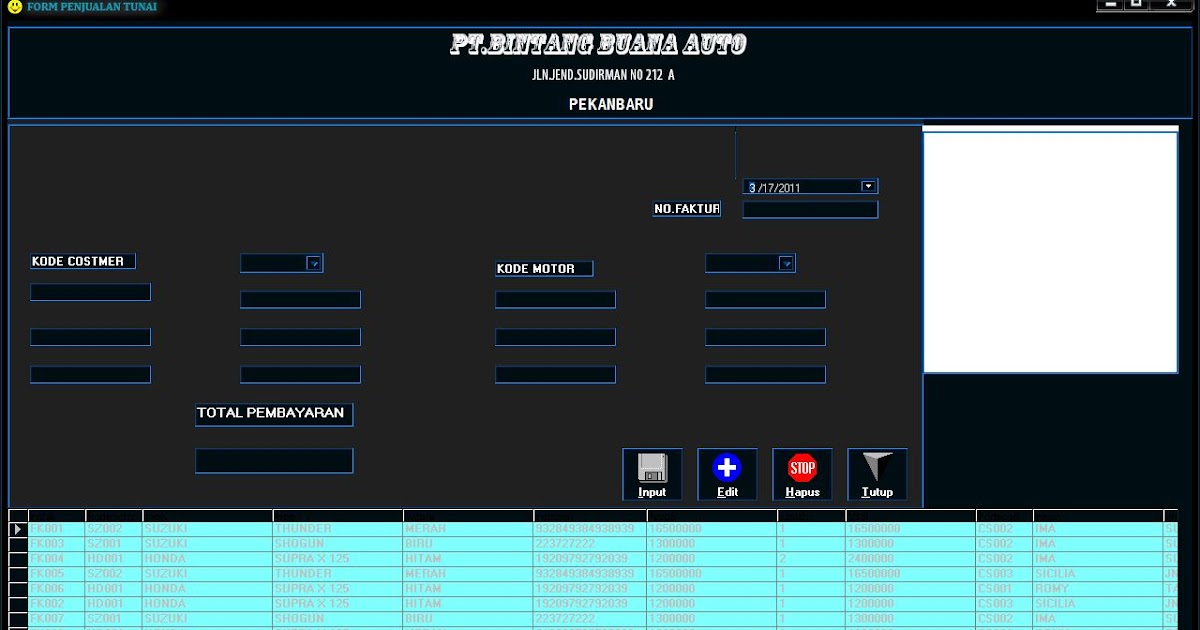
Task: Click HD001 cell in the FK002 row
Action: [114, 603]
